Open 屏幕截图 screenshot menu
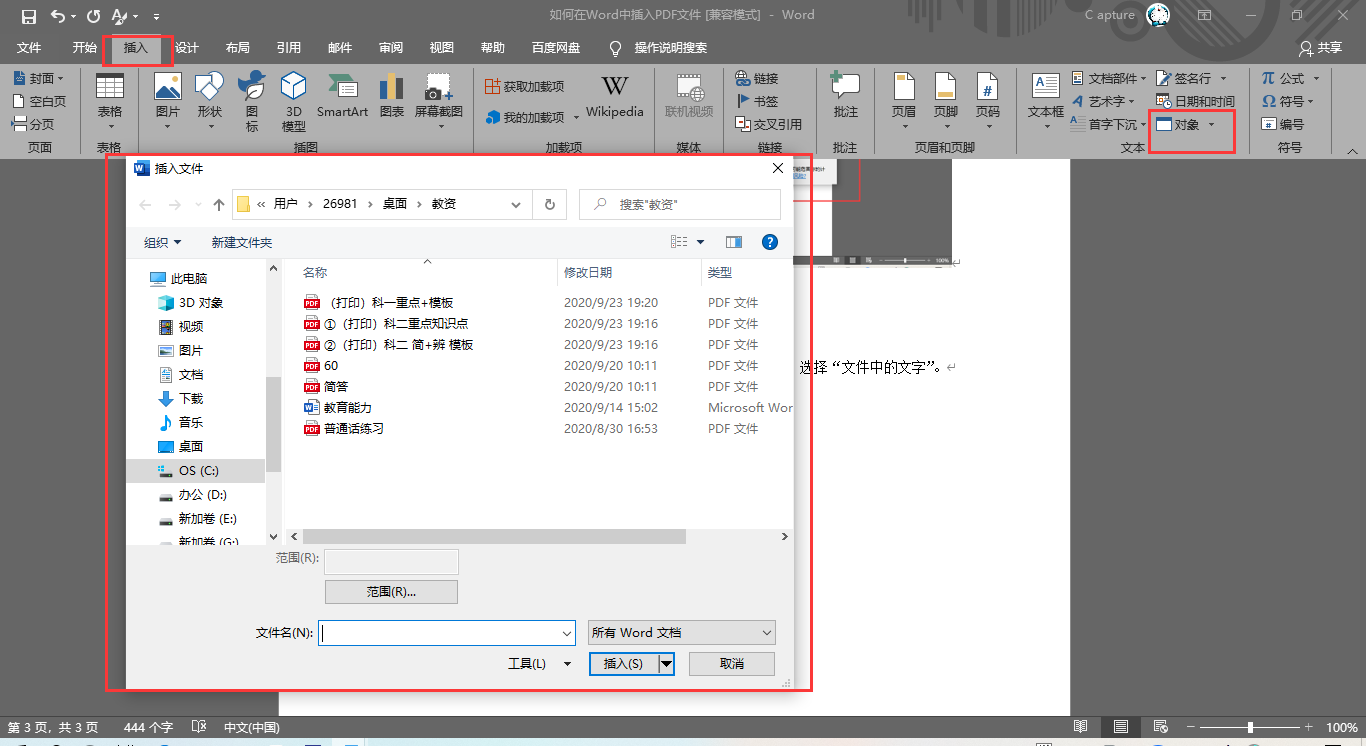Image resolution: width=1366 pixels, height=746 pixels. click(x=439, y=102)
